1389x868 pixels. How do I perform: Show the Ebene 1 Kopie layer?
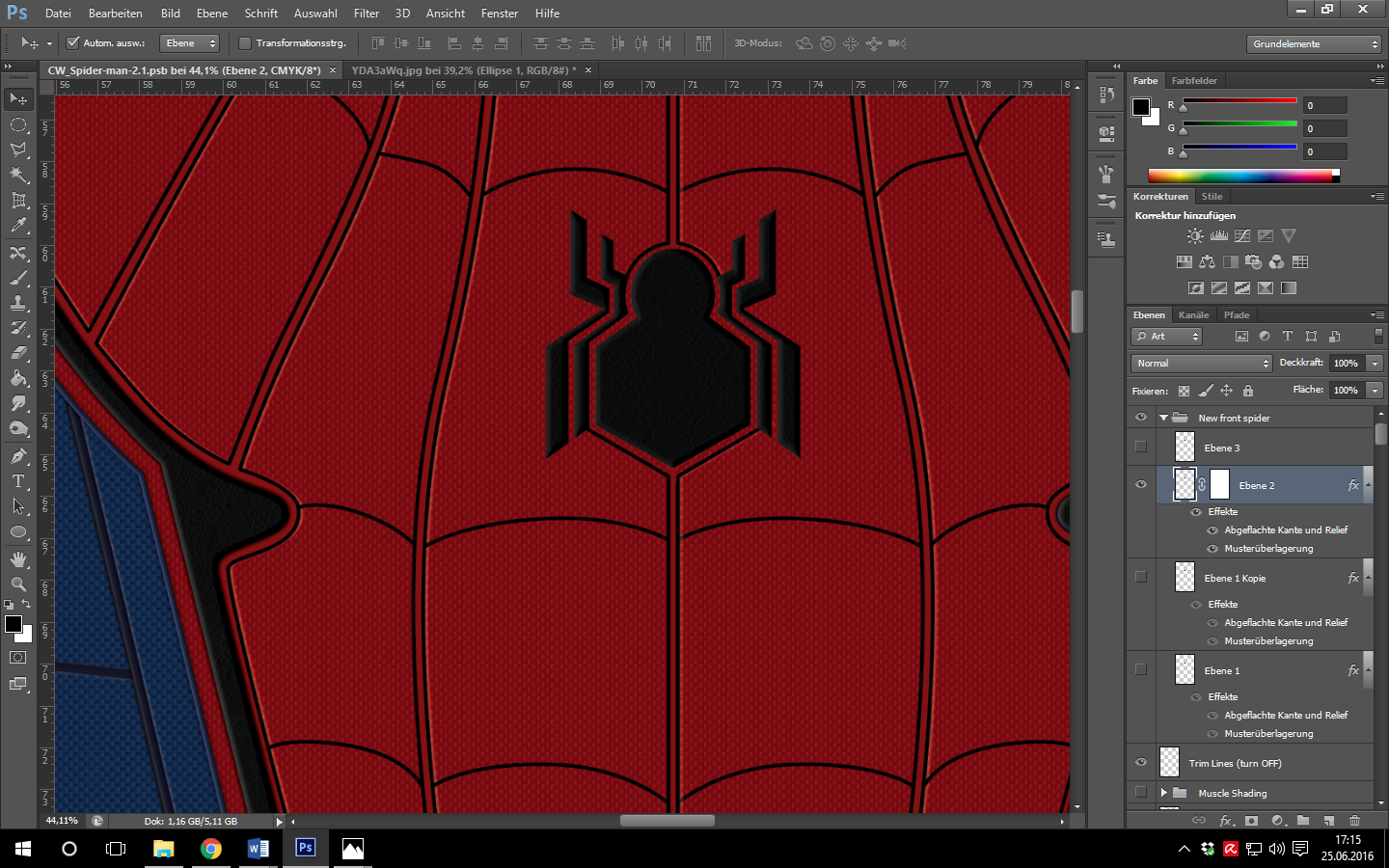click(x=1141, y=577)
